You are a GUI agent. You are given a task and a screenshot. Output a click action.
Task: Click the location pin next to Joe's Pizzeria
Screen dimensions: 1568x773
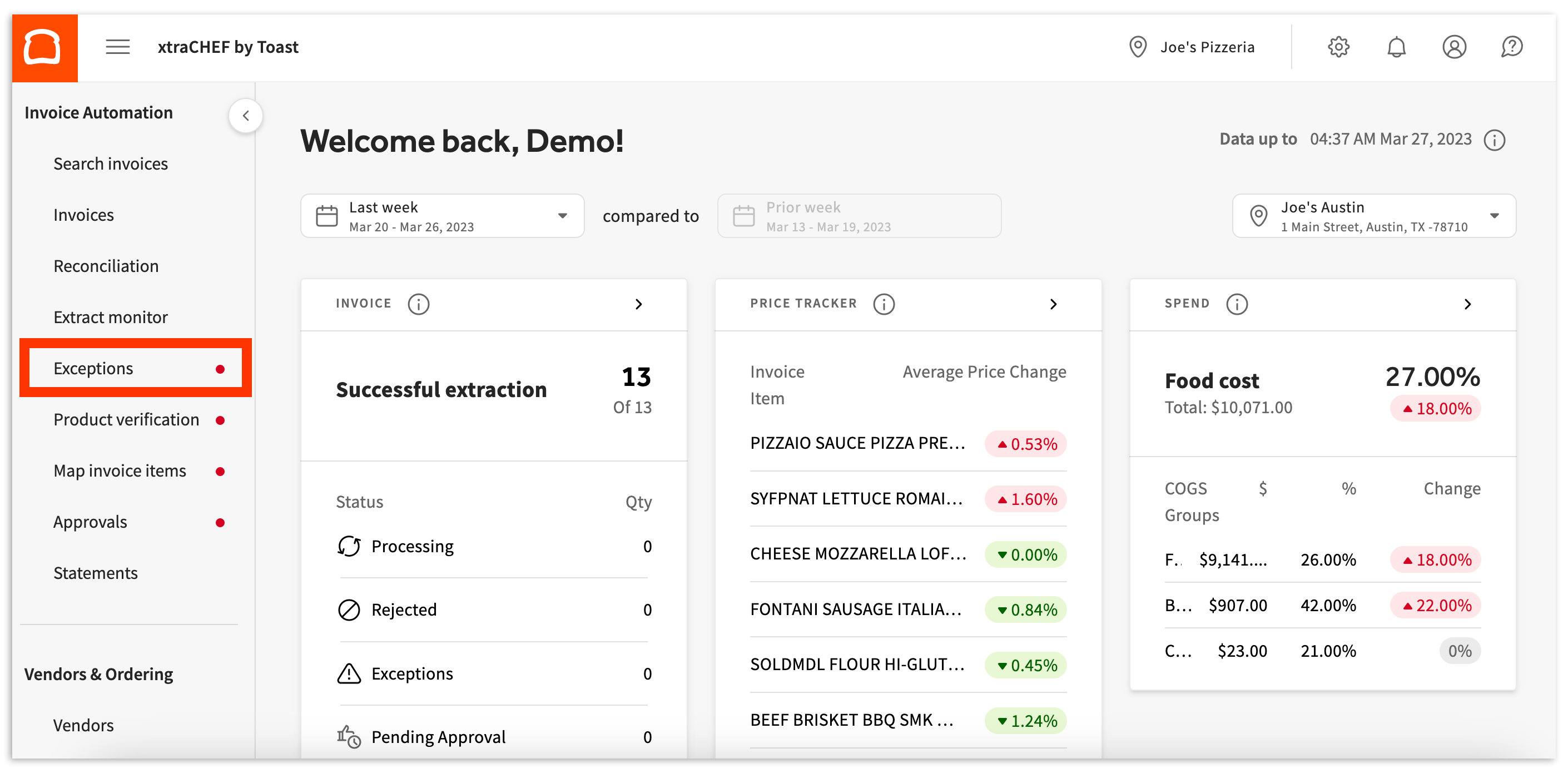click(1138, 47)
